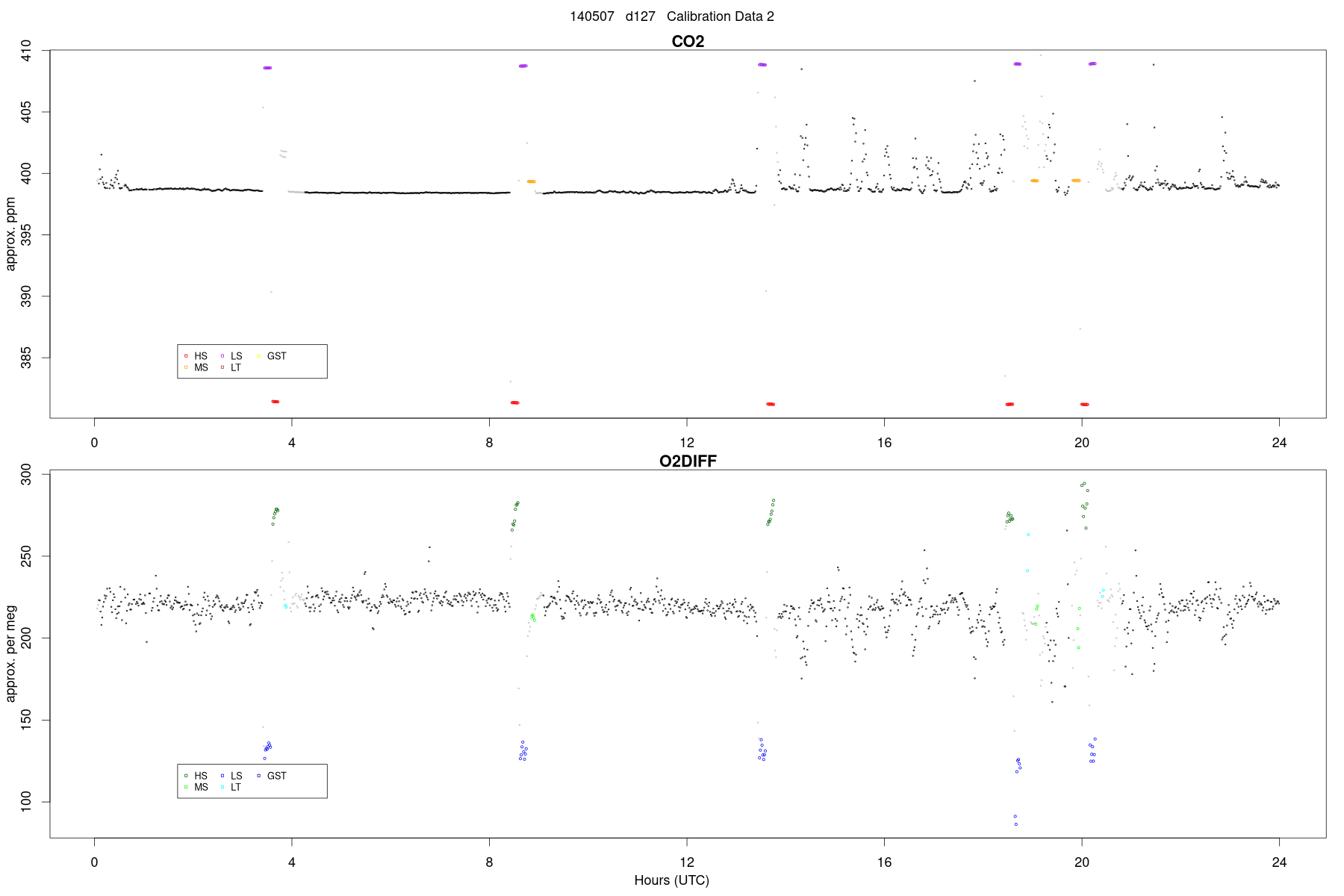The height and width of the screenshot is (896, 1344).
Task: Click the 300 tick on O2DIFF y-axis
Action: [26, 474]
